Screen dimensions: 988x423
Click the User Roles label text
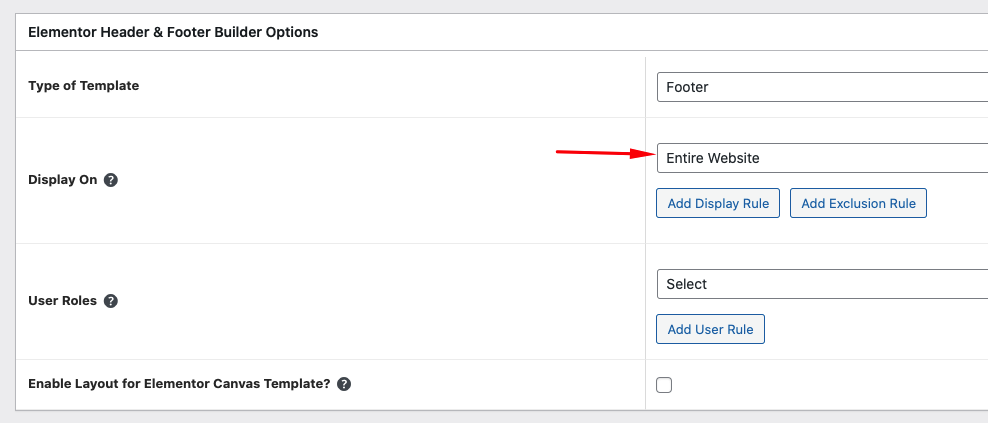click(x=62, y=301)
